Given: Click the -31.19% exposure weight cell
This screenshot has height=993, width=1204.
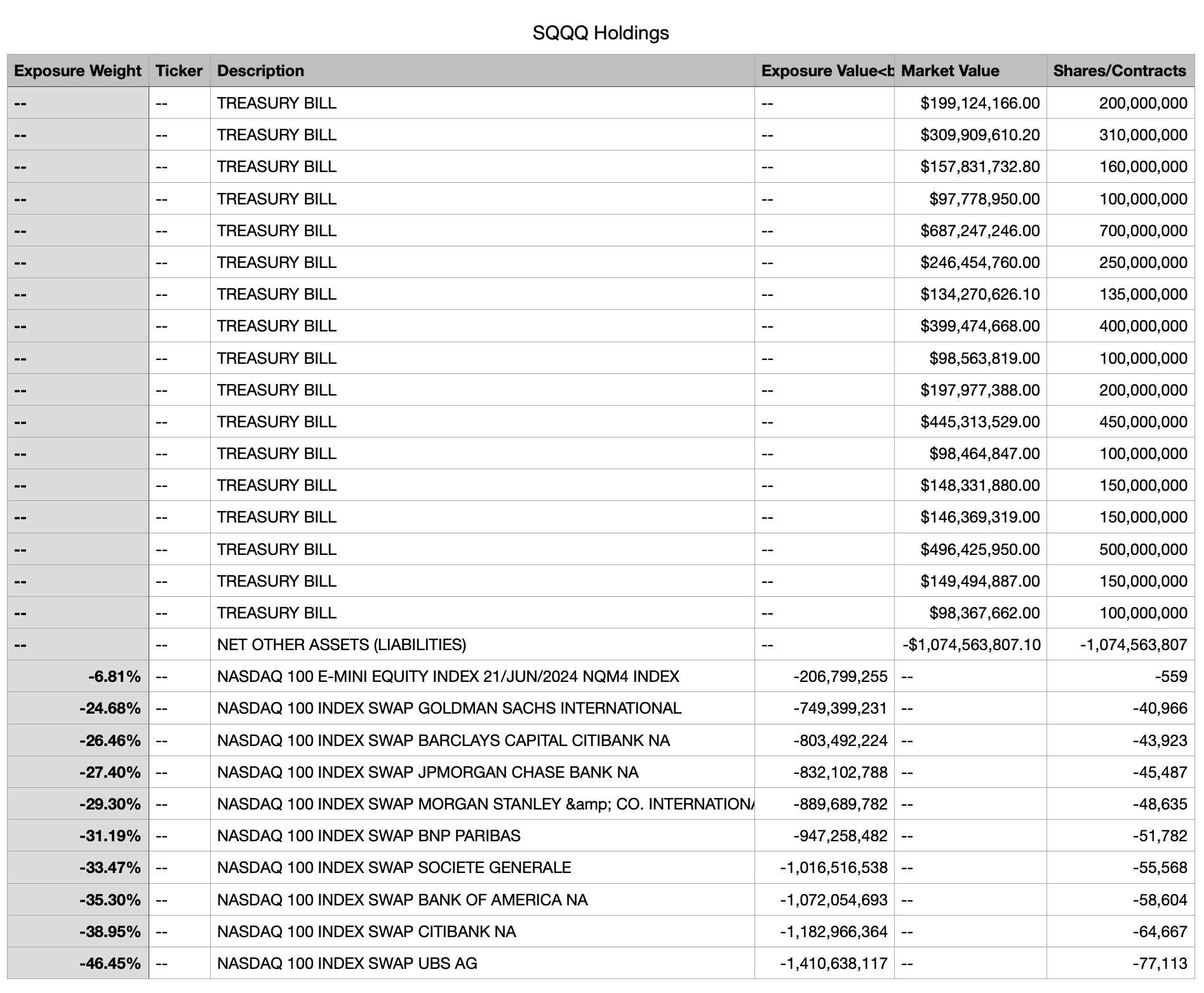Looking at the screenshot, I should click(x=77, y=836).
